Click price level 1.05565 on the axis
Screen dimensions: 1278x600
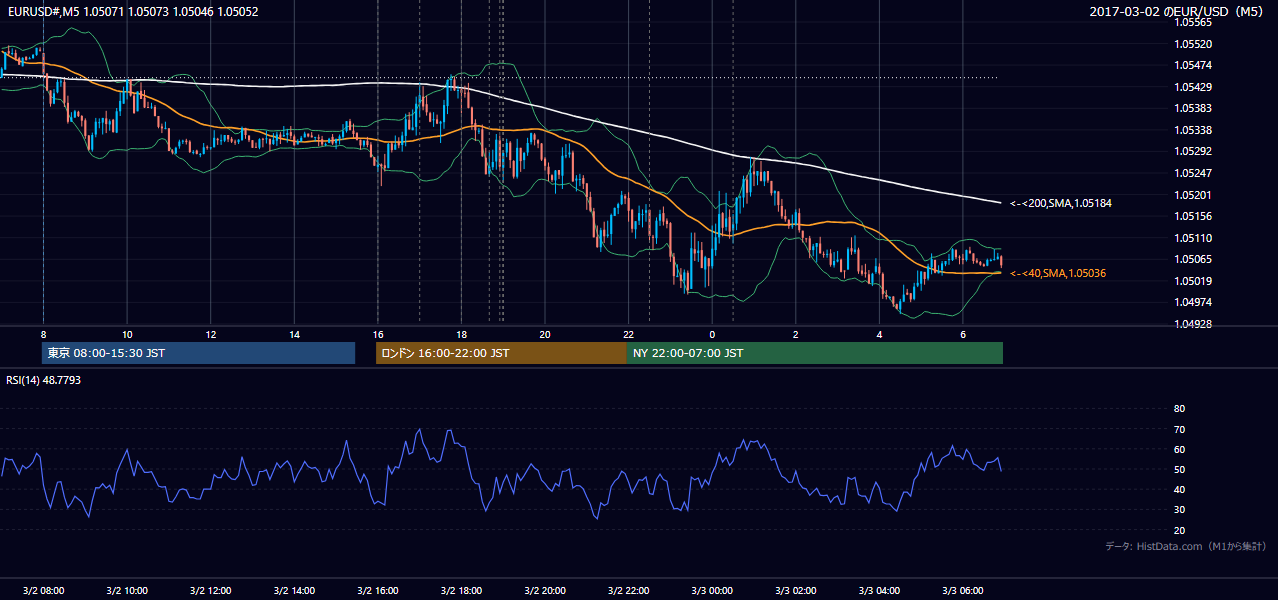[1193, 22]
